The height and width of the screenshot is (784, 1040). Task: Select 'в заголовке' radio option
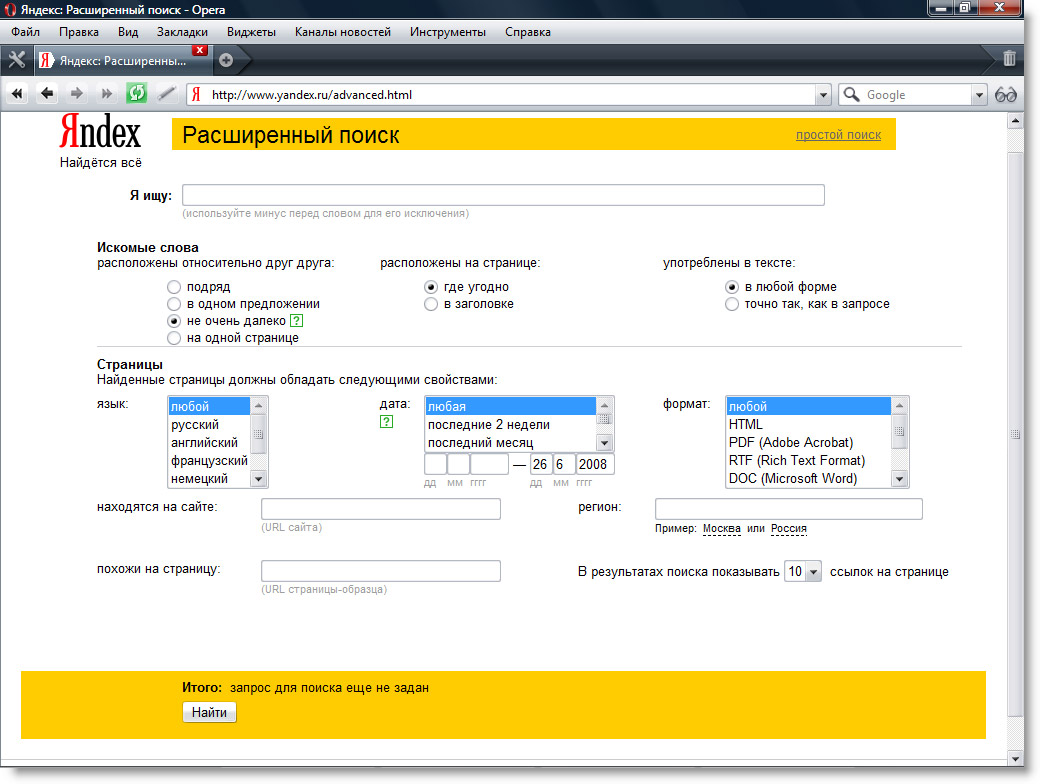click(431, 304)
